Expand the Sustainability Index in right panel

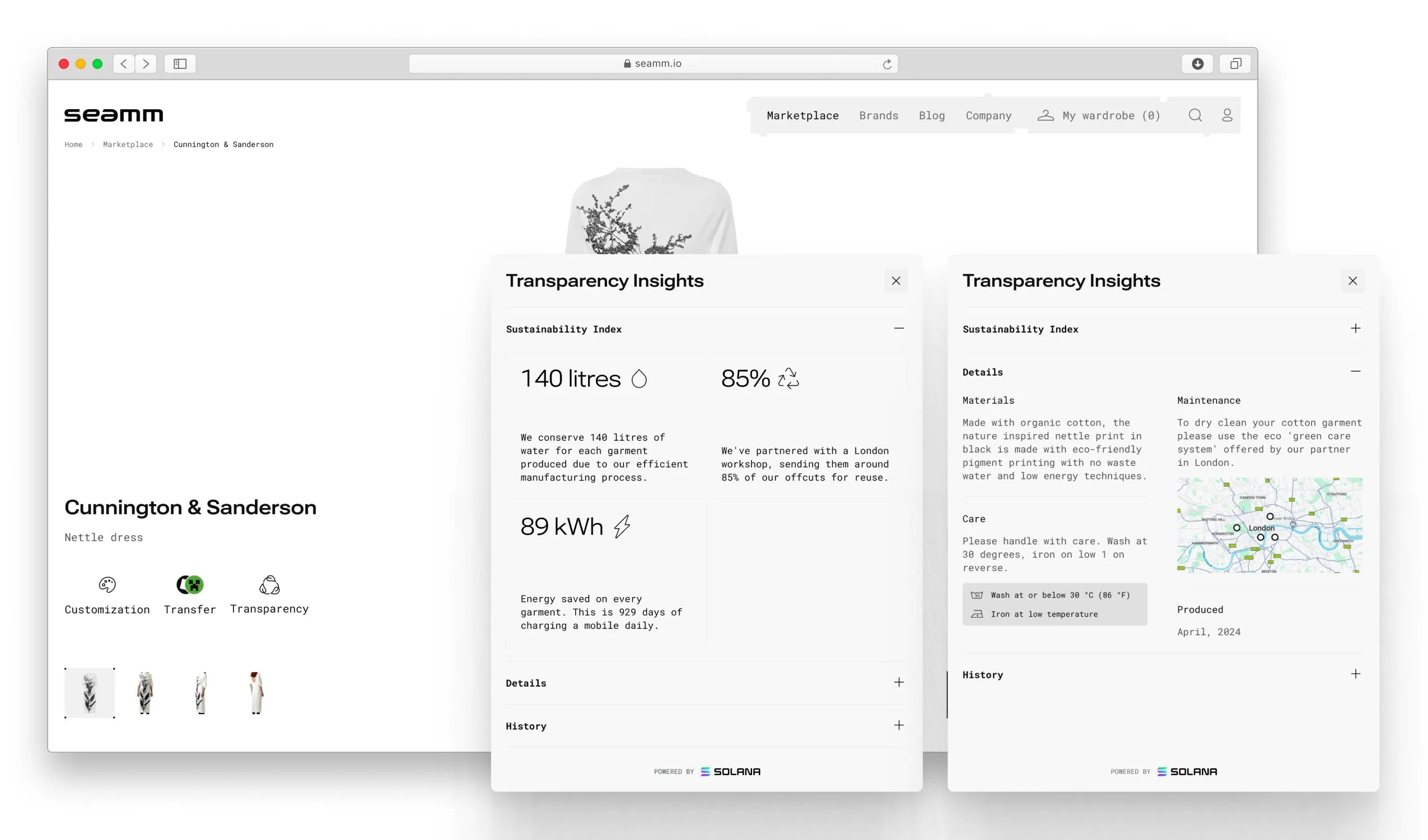pyautogui.click(x=1355, y=329)
